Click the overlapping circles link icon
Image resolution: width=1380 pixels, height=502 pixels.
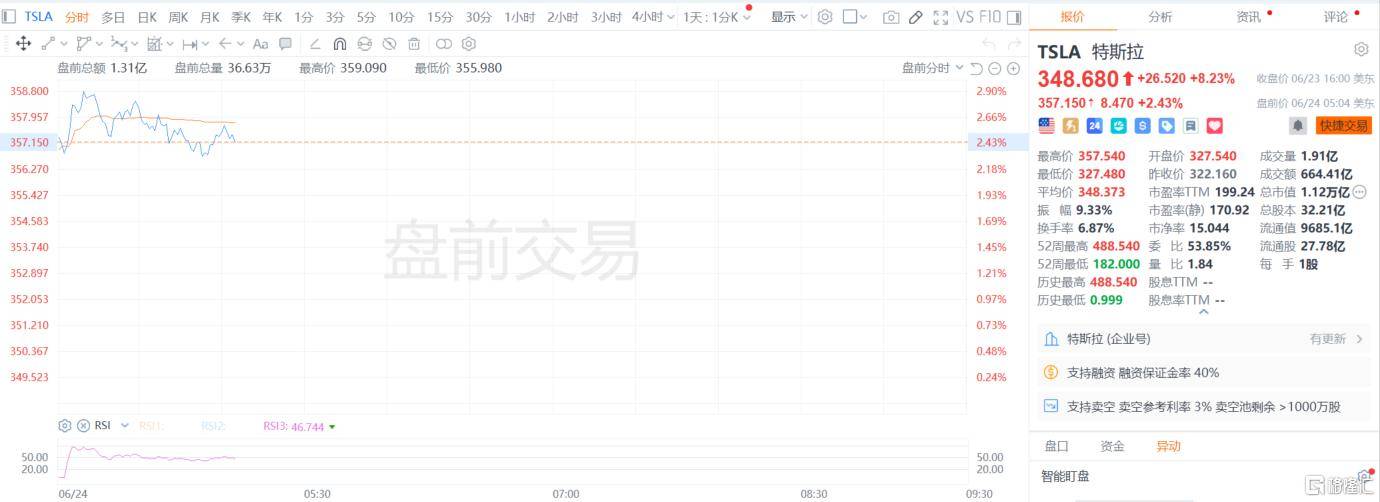point(444,43)
